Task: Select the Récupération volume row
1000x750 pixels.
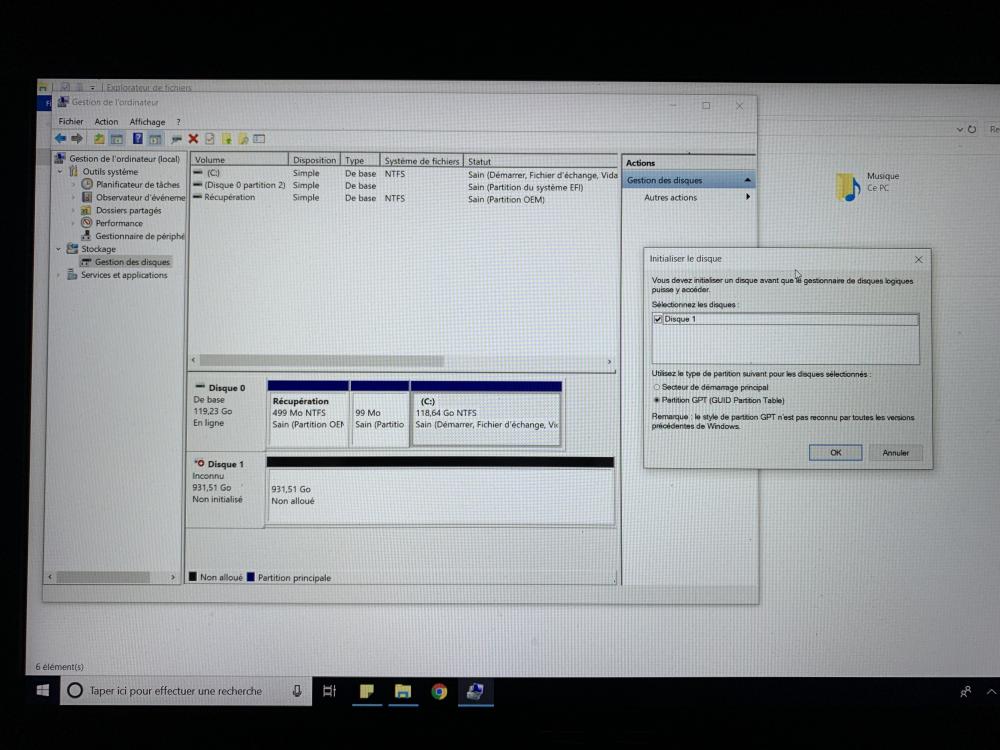Action: 404,198
